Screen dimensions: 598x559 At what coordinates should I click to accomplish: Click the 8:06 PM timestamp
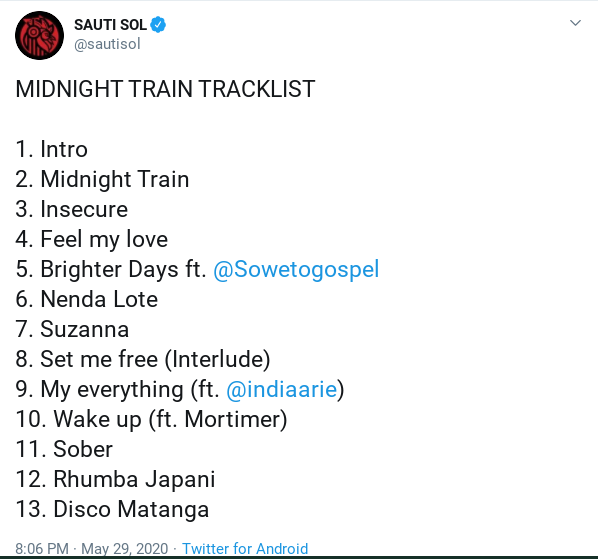42,549
